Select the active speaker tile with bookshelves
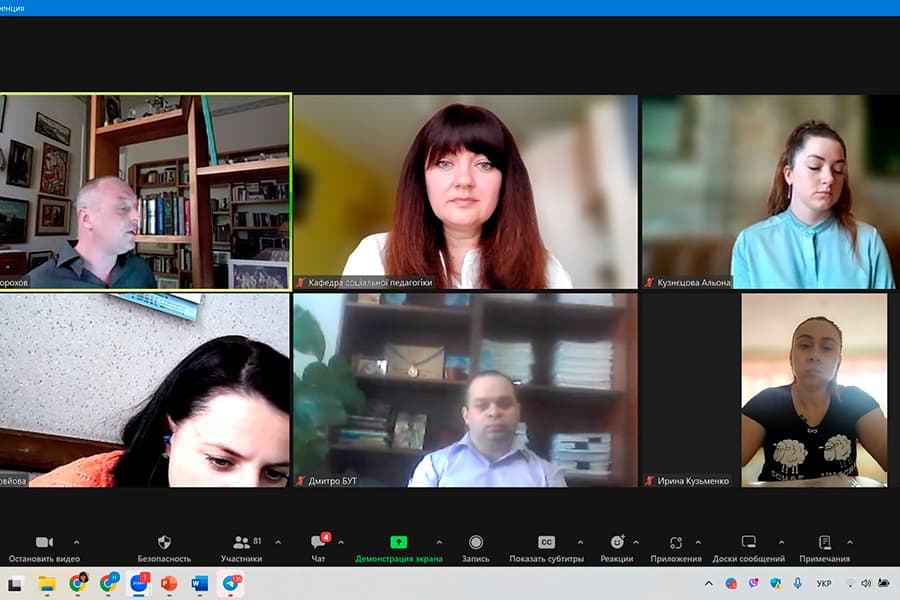Screen dimensions: 900x600 coord(145,192)
